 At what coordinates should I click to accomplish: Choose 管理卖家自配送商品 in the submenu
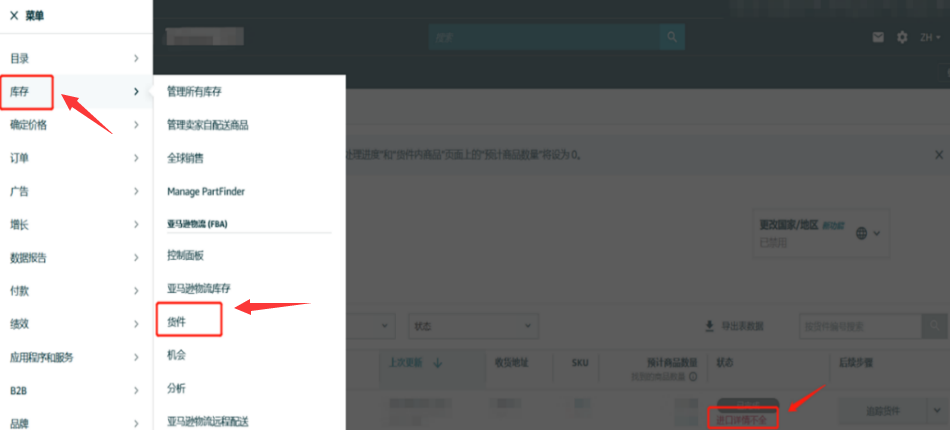click(x=208, y=125)
